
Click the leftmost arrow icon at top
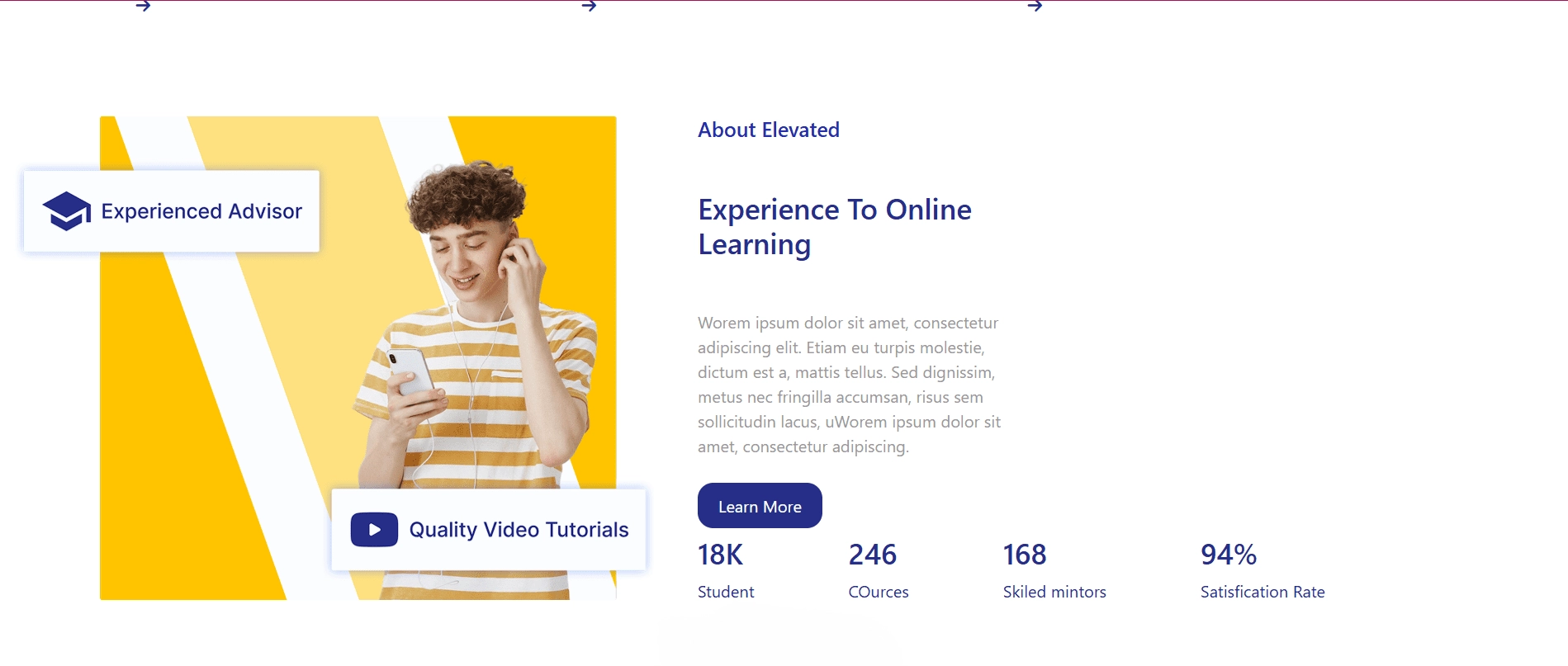click(144, 6)
